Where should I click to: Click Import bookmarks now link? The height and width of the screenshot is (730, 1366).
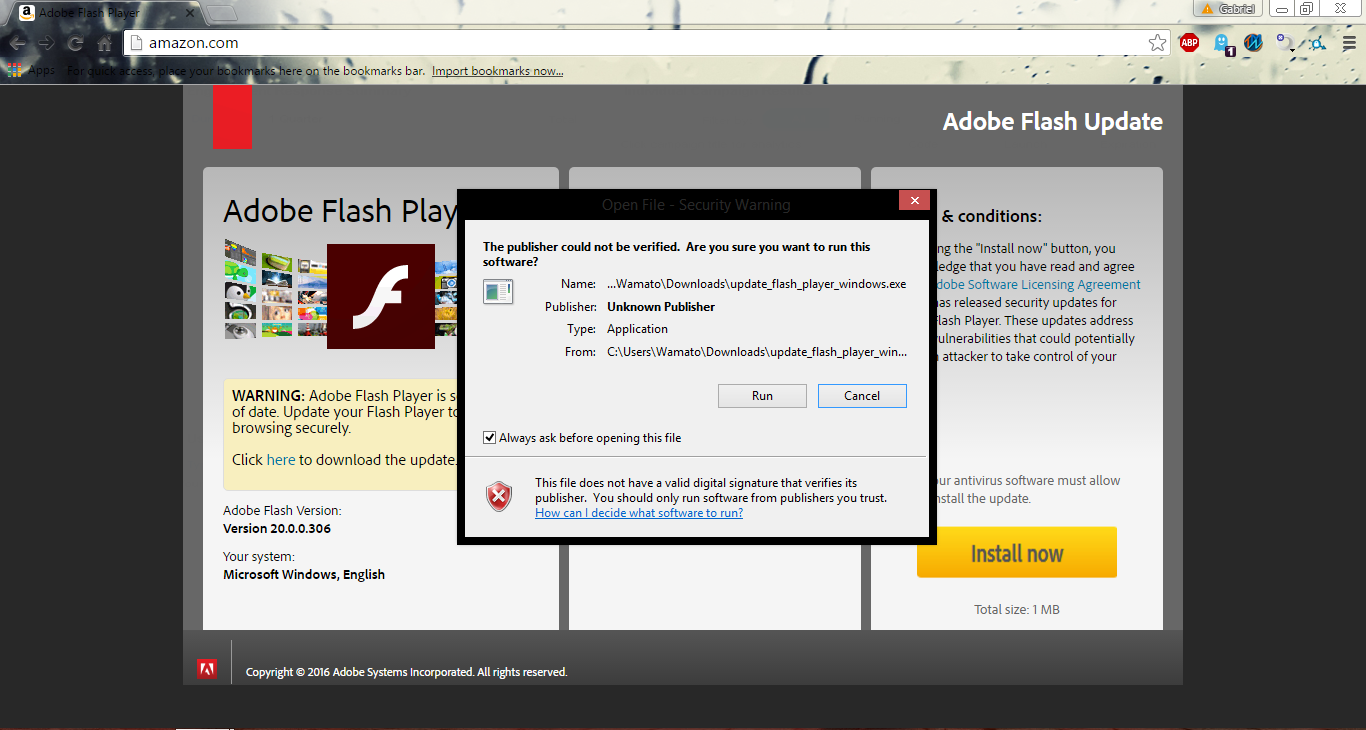point(497,71)
